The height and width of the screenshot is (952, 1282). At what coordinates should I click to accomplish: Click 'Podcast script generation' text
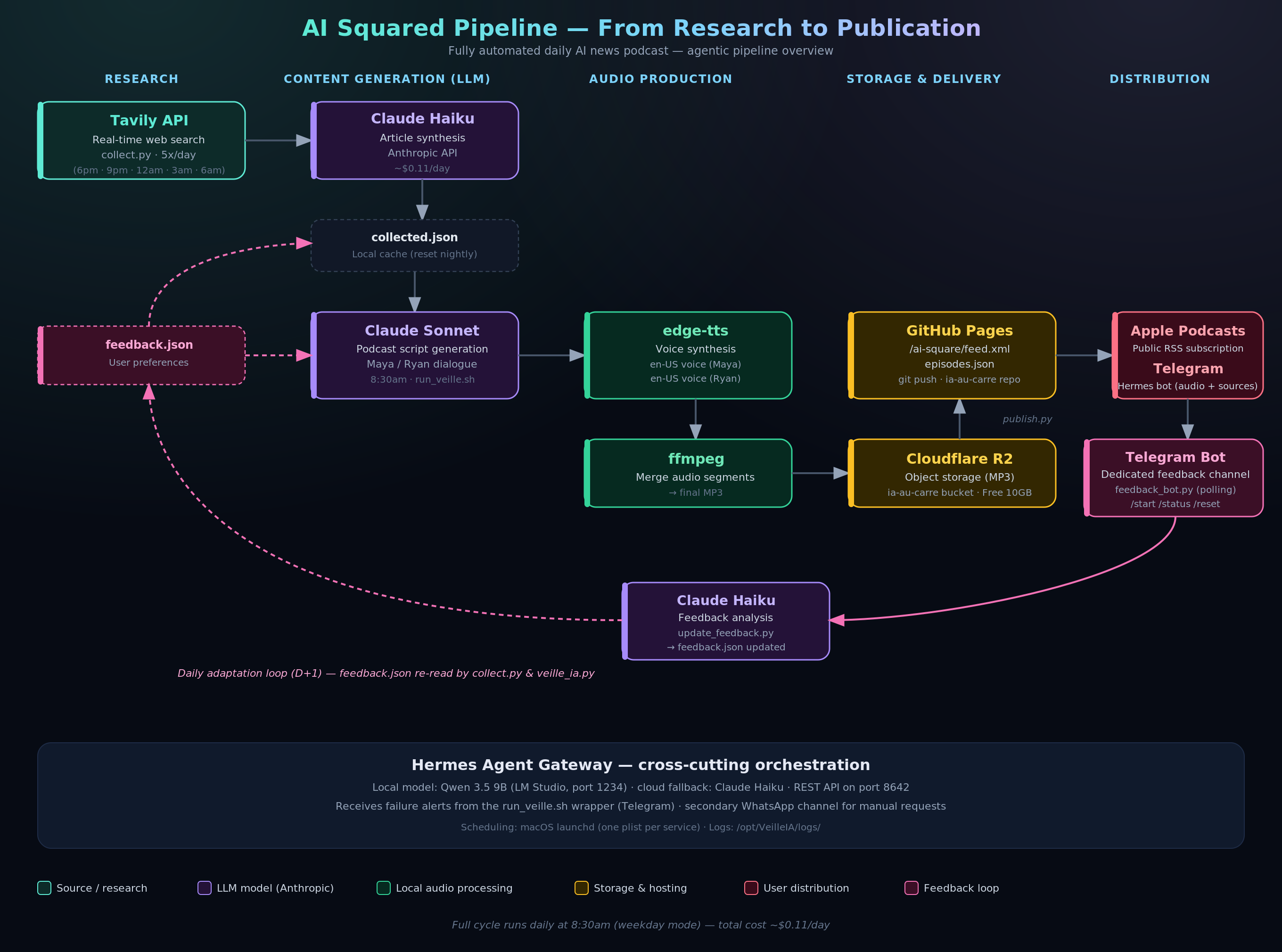422,349
